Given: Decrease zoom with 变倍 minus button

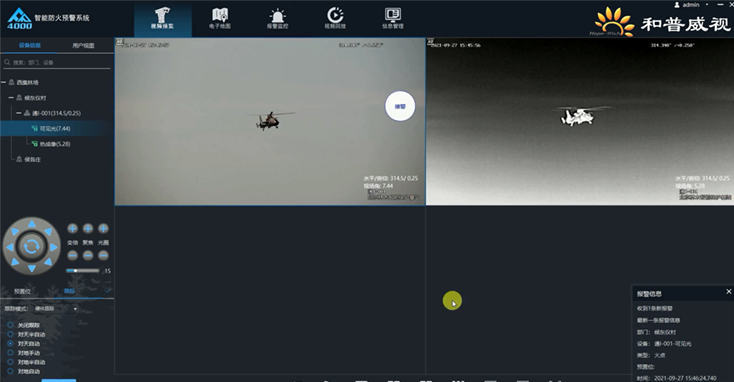Looking at the screenshot, I should 72,255.
